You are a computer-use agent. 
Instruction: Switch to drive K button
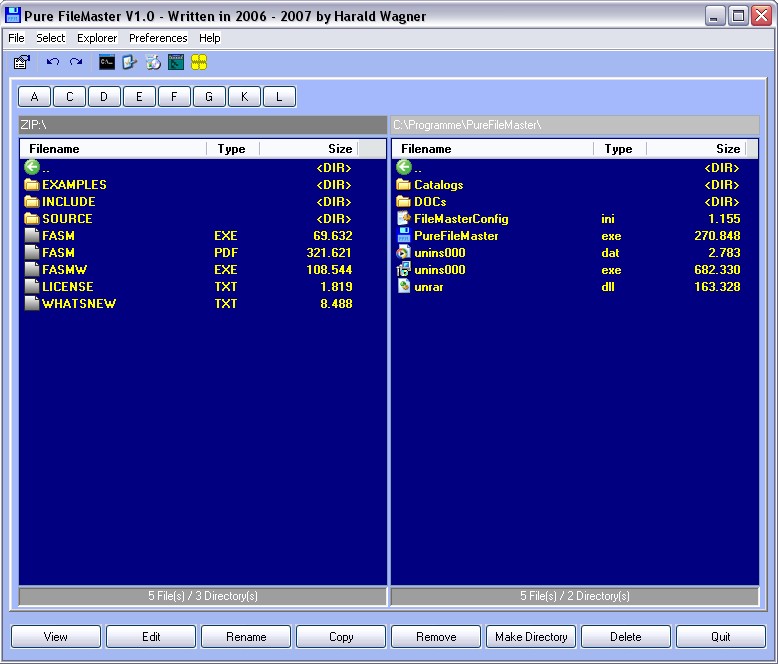point(244,97)
